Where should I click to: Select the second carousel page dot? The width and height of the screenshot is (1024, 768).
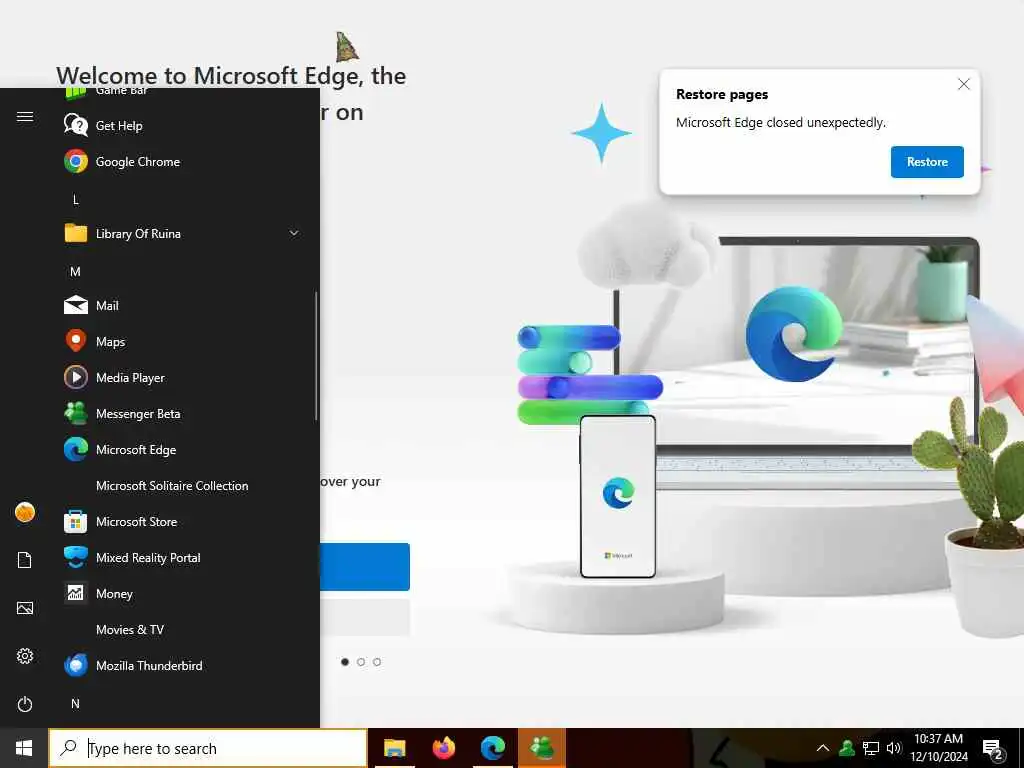(361, 662)
